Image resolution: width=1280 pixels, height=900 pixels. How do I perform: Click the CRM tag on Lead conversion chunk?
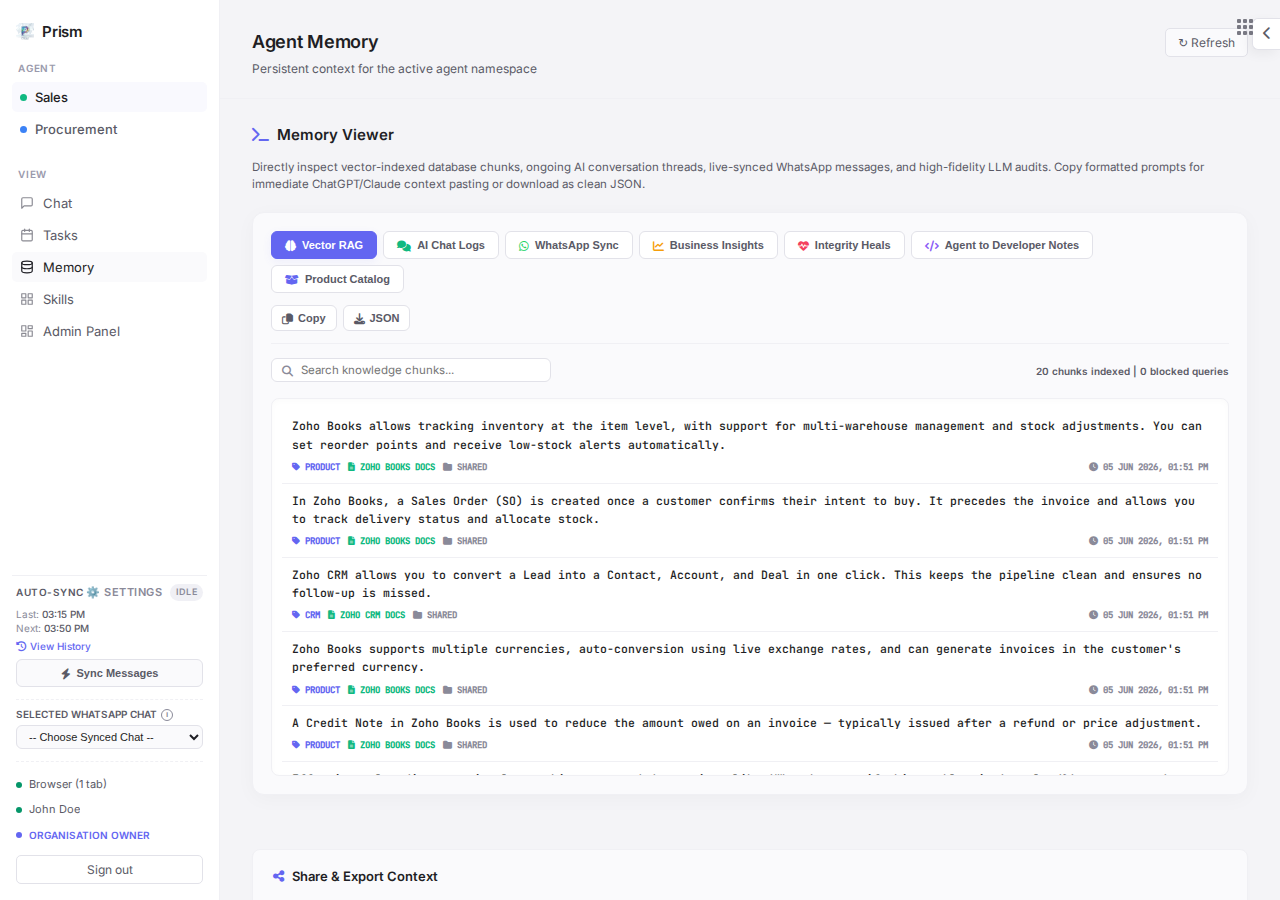click(x=306, y=615)
